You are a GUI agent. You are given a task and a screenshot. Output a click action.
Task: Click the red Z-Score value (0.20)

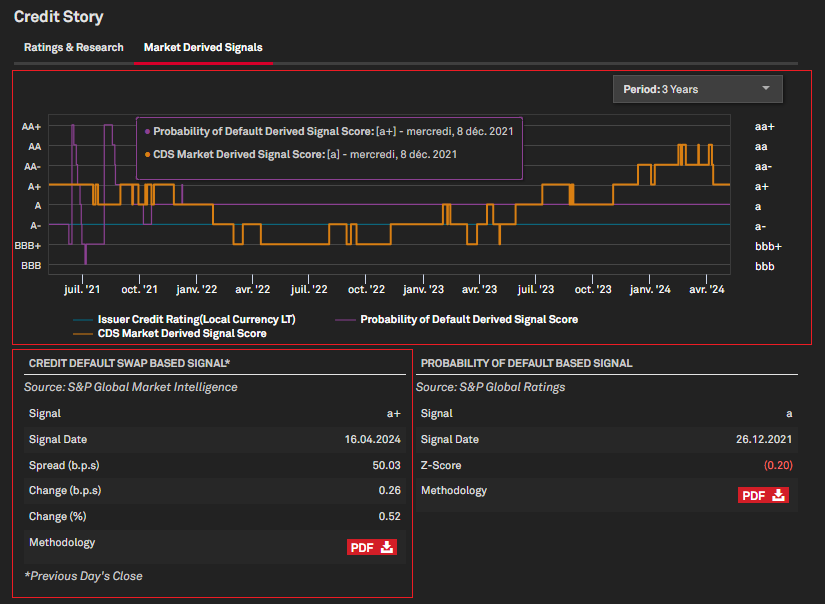coord(778,465)
